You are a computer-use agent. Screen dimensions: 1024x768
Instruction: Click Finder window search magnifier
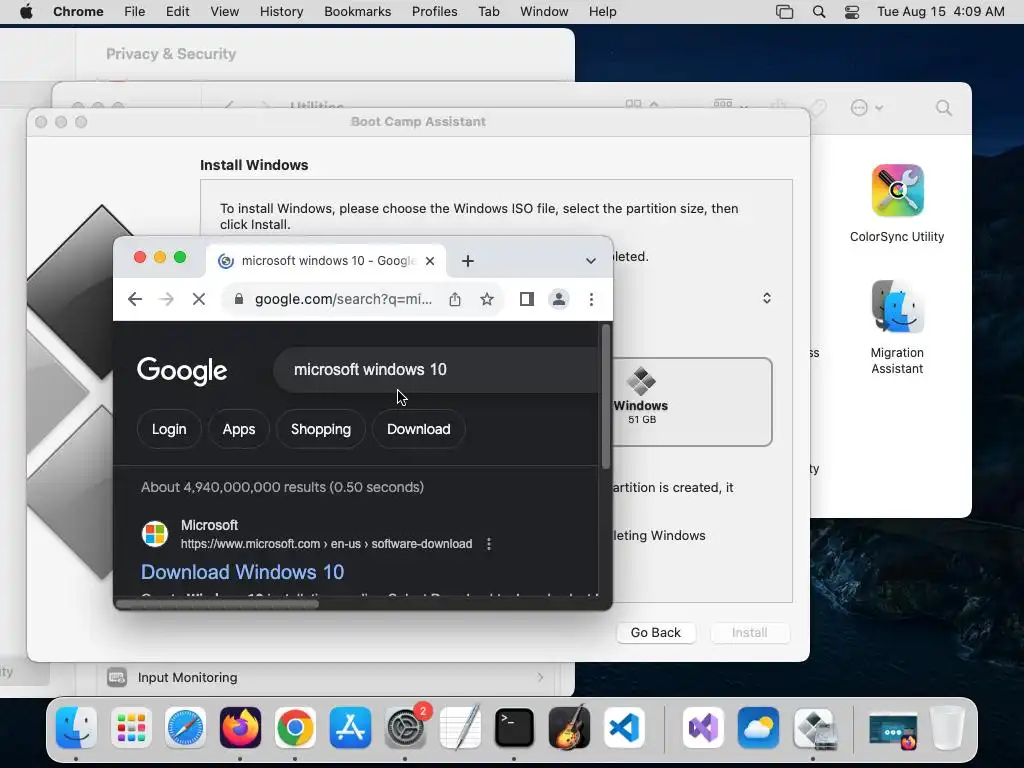tap(944, 108)
